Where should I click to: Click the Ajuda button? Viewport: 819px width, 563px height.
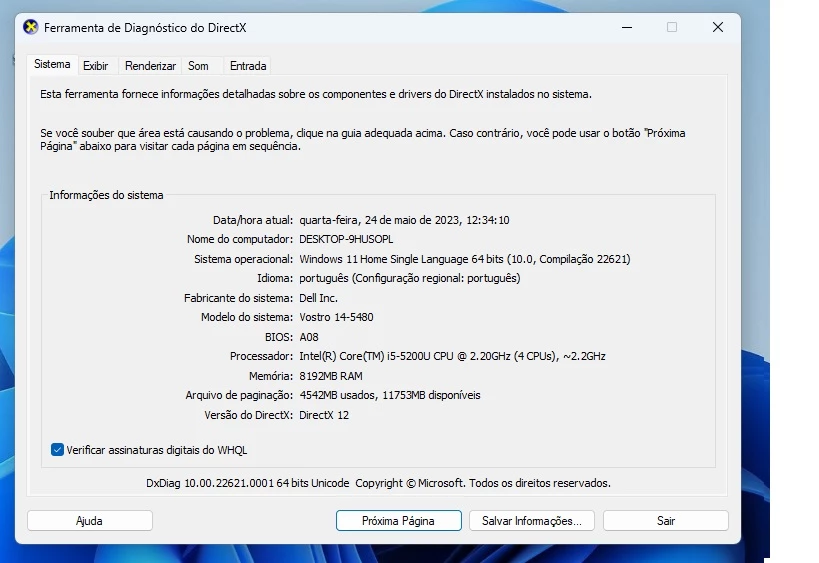tap(90, 521)
